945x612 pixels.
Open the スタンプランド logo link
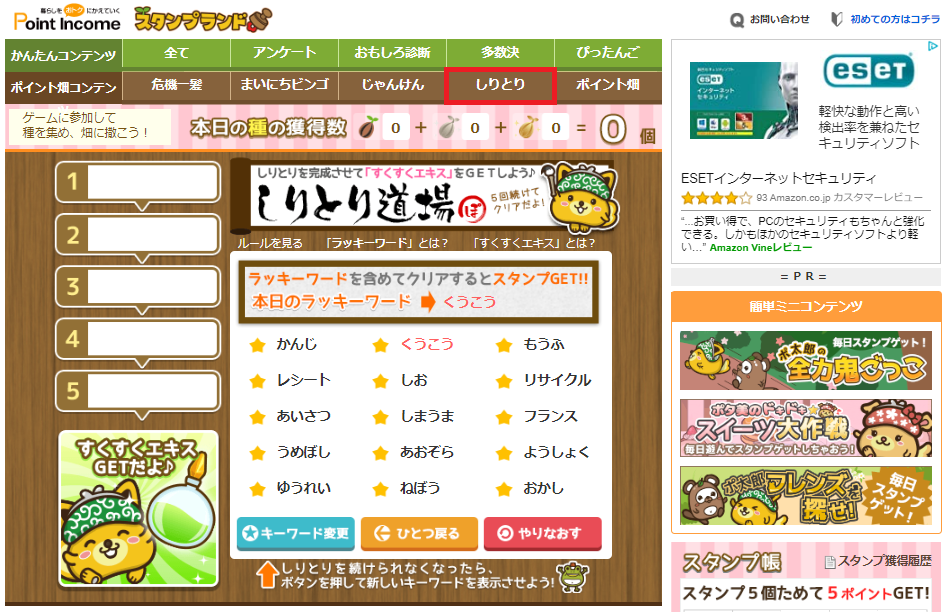pyautogui.click(x=202, y=19)
